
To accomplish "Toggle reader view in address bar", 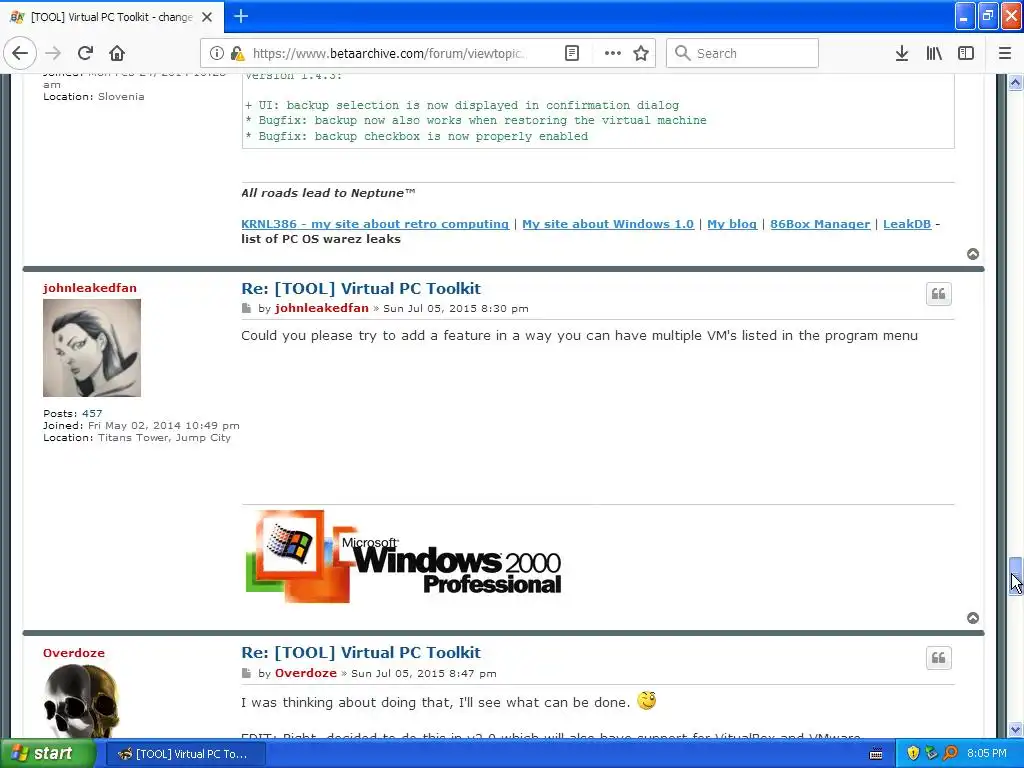I will (571, 53).
